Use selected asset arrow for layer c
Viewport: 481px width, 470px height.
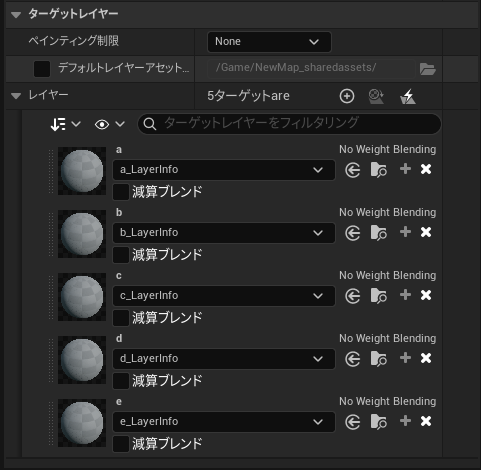353,296
